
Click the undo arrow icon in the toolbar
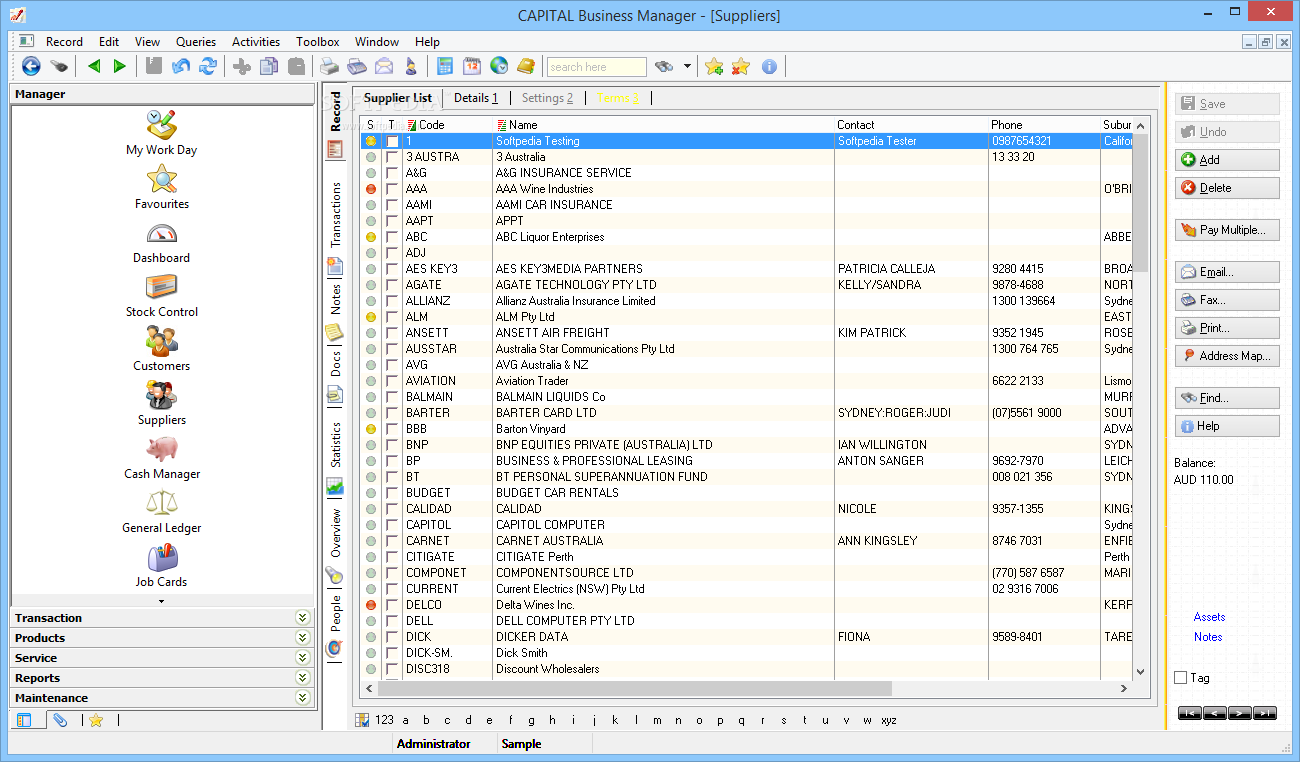[x=181, y=66]
